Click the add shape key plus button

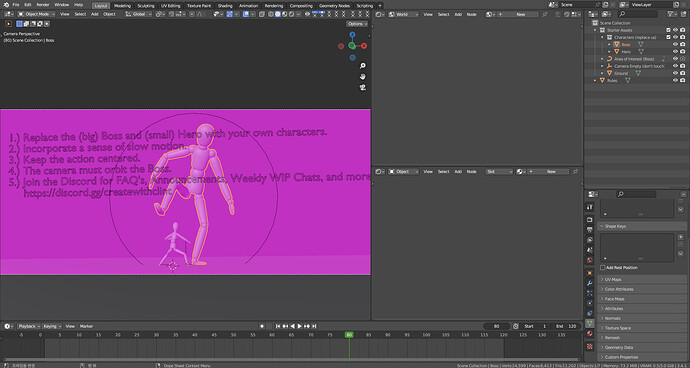(681, 237)
